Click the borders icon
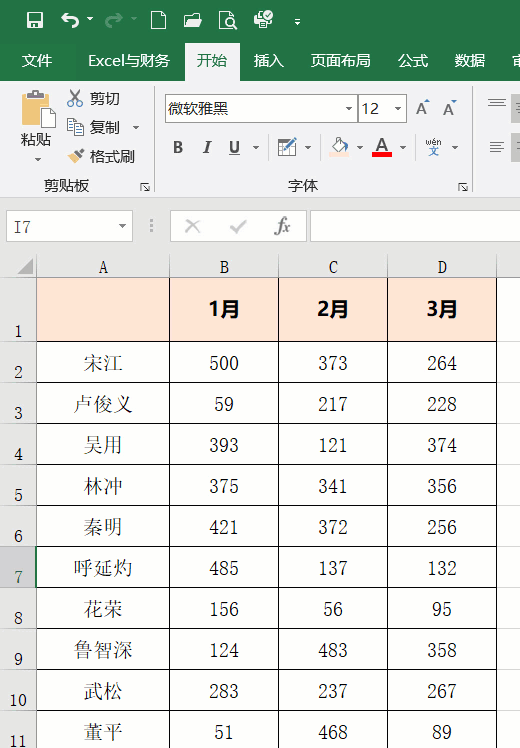520x748 pixels. (287, 147)
